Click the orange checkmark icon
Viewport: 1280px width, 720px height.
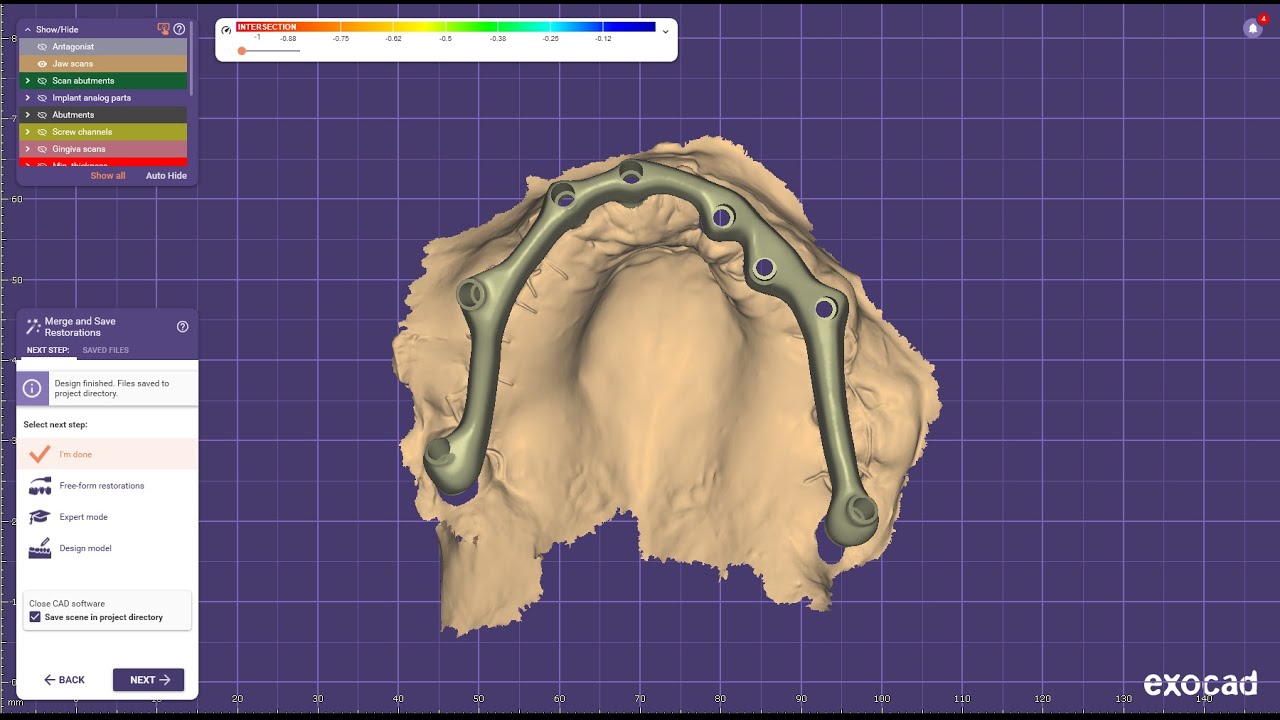coord(40,454)
